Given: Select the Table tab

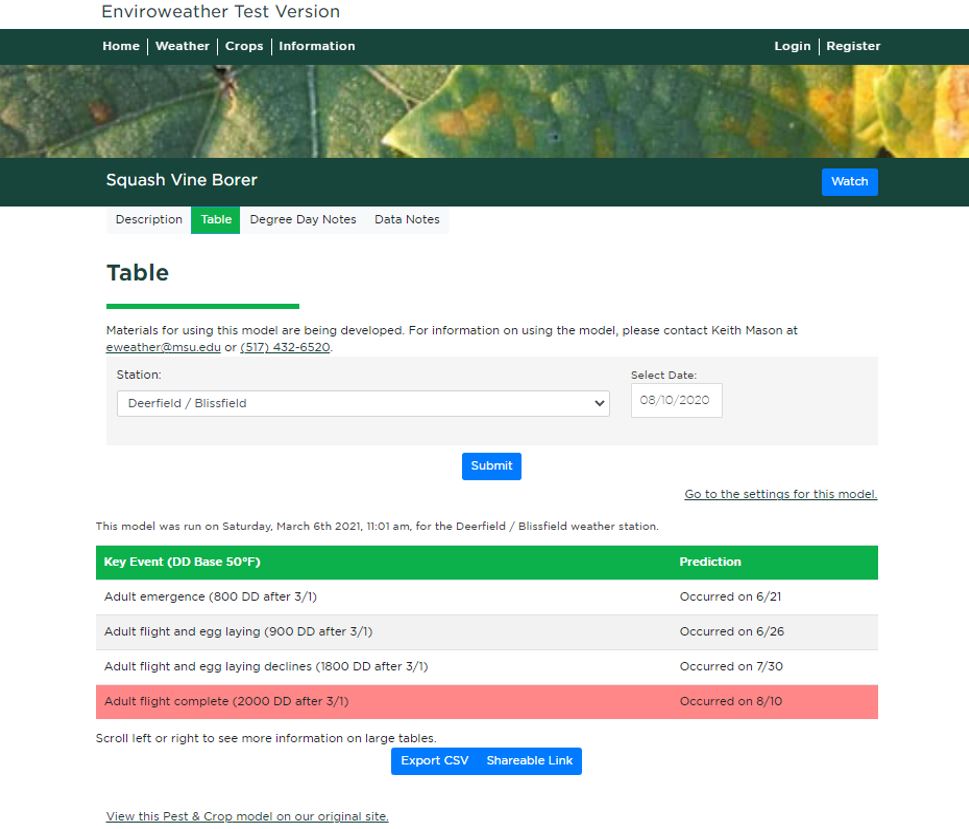Looking at the screenshot, I should (x=216, y=220).
